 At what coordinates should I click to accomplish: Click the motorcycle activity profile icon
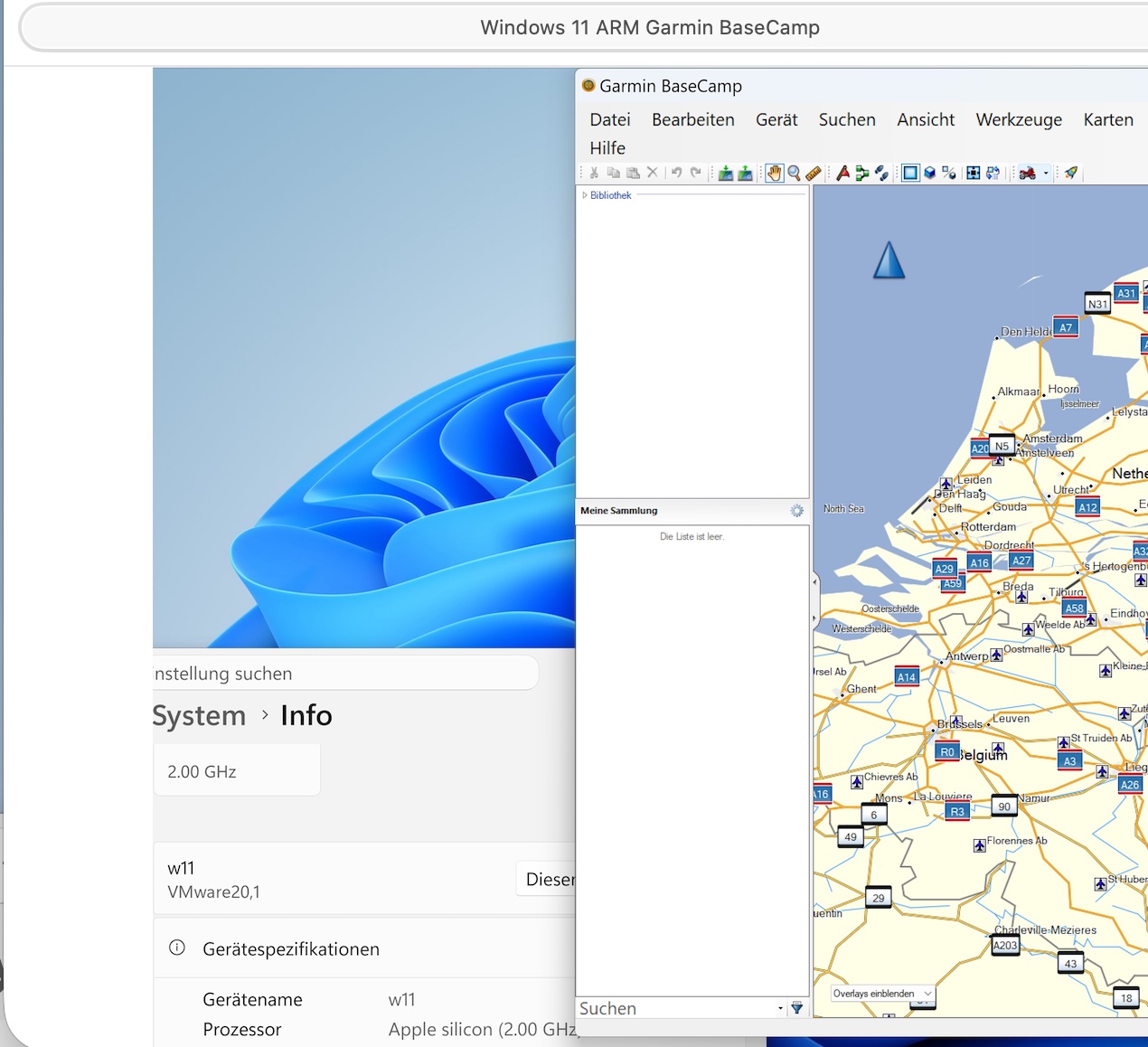(1028, 173)
